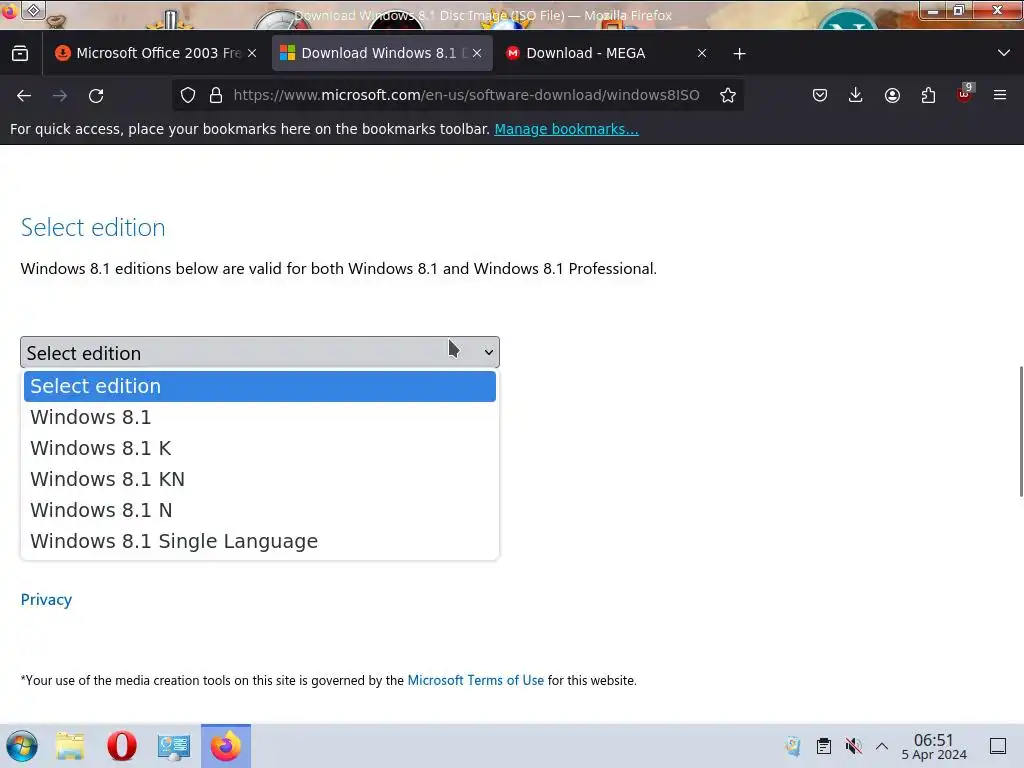1024x768 pixels.
Task: Select Windows 8.1 edition option
Action: (260, 417)
